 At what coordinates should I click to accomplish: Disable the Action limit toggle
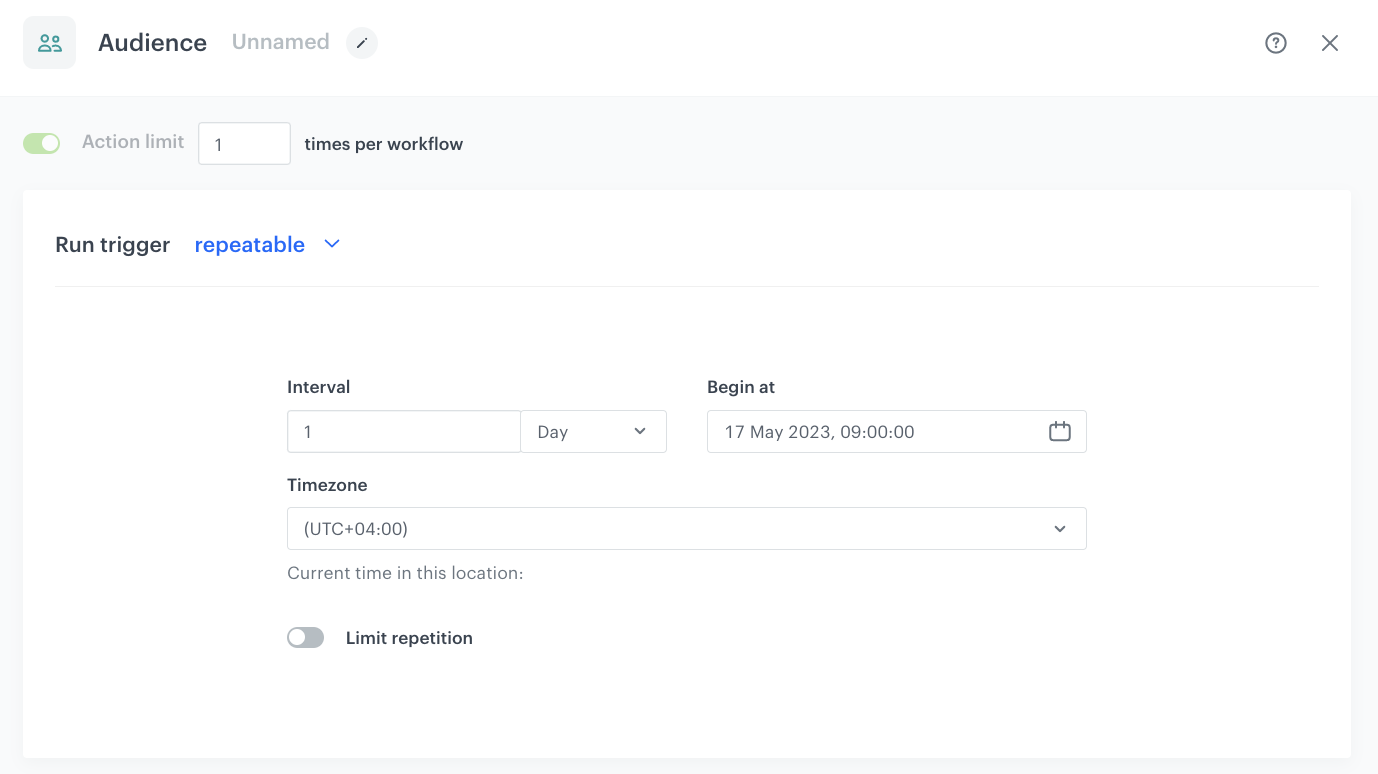[42, 143]
